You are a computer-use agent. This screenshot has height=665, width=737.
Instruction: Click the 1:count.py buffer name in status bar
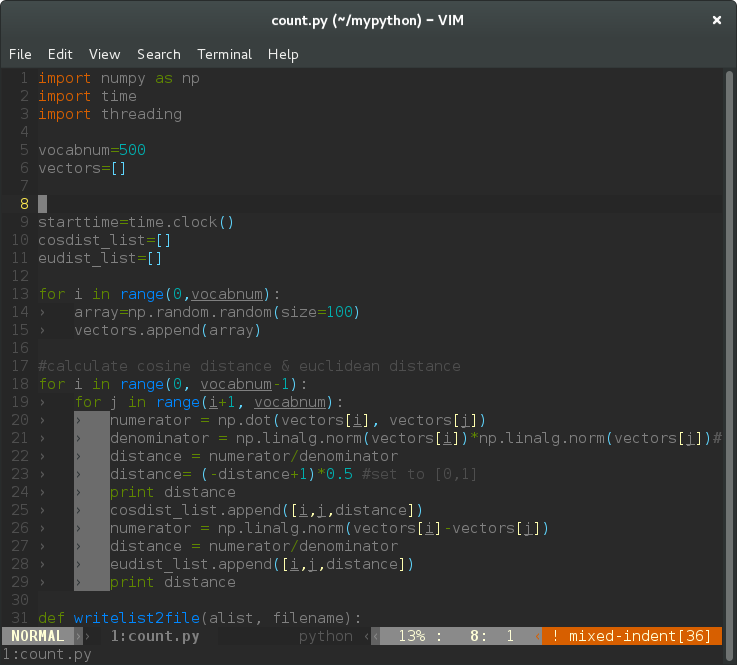(x=155, y=636)
